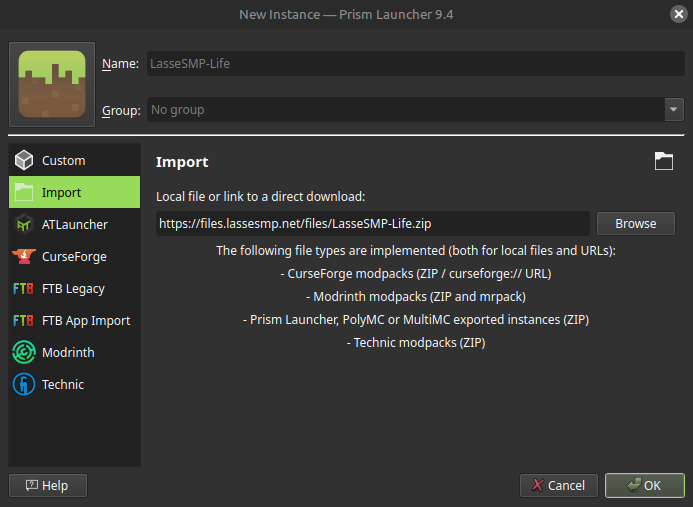The image size is (693, 507).
Task: Open the Import page in sidebar
Action: coord(74,193)
